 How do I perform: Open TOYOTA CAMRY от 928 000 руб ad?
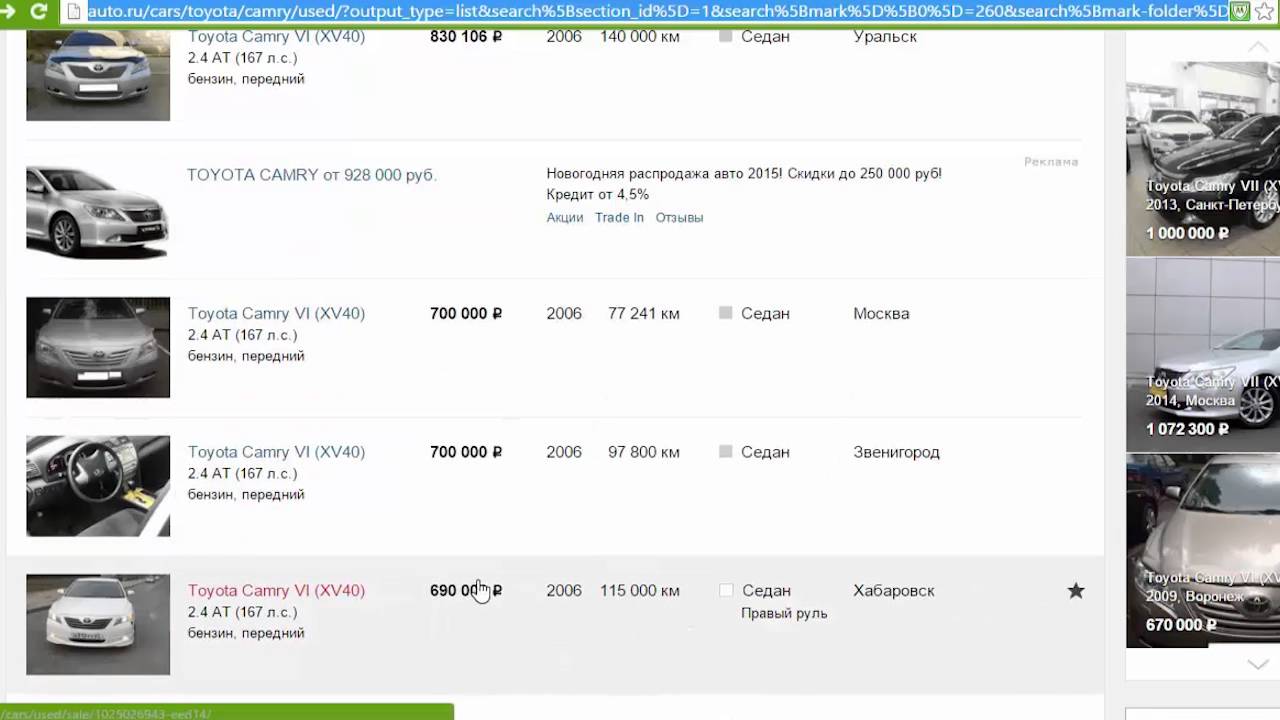click(x=312, y=175)
